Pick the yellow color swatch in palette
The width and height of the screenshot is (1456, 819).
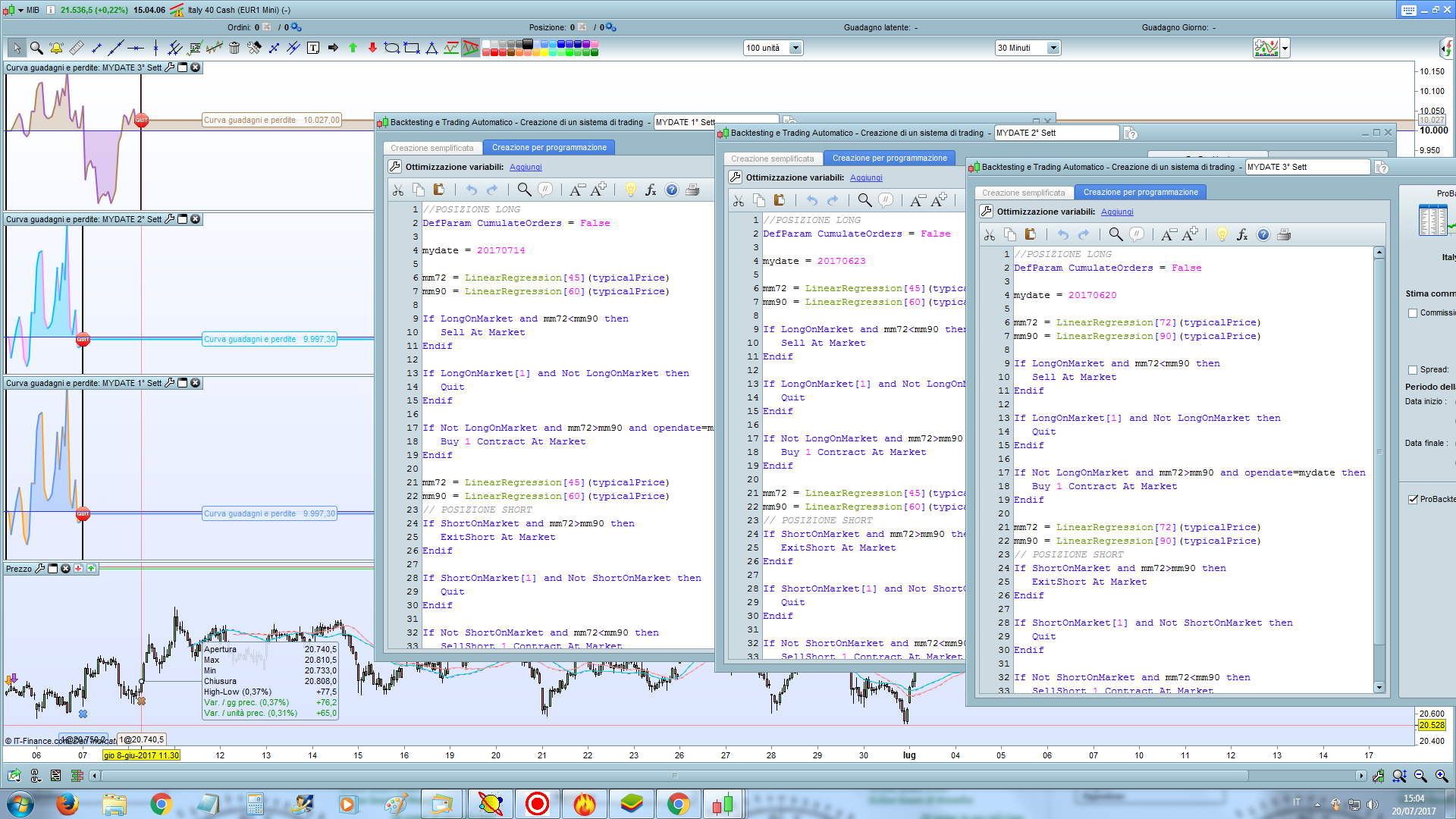tap(545, 52)
